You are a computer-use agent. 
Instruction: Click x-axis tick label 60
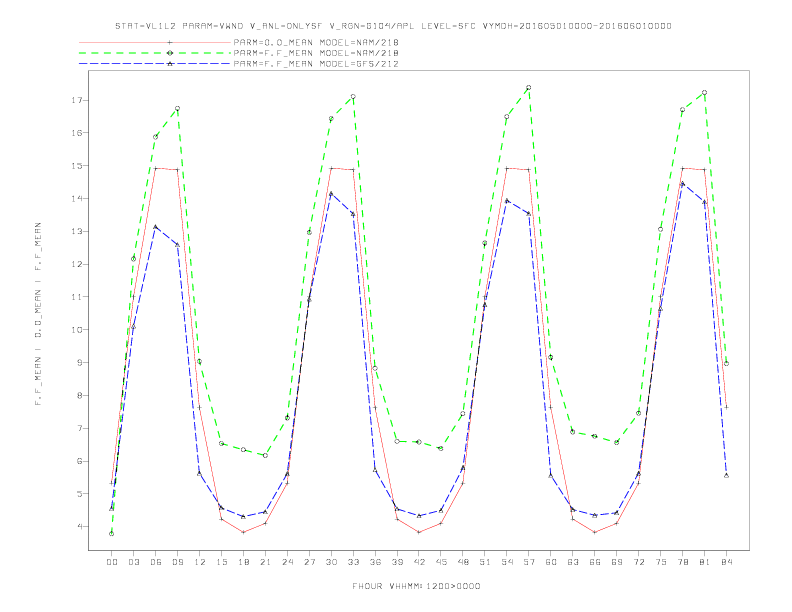tap(551, 562)
